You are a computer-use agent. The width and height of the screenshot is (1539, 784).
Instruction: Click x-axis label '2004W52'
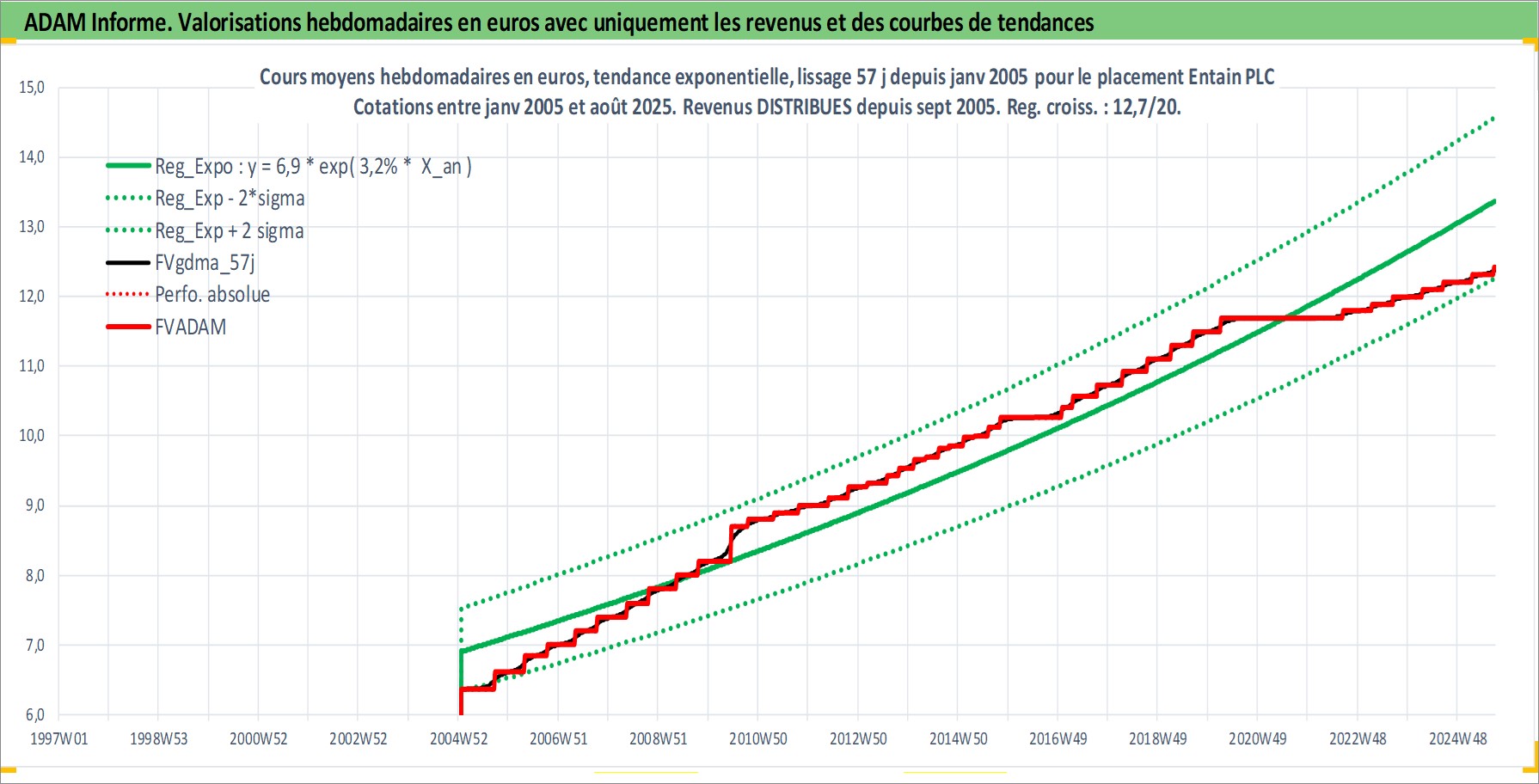click(x=458, y=738)
